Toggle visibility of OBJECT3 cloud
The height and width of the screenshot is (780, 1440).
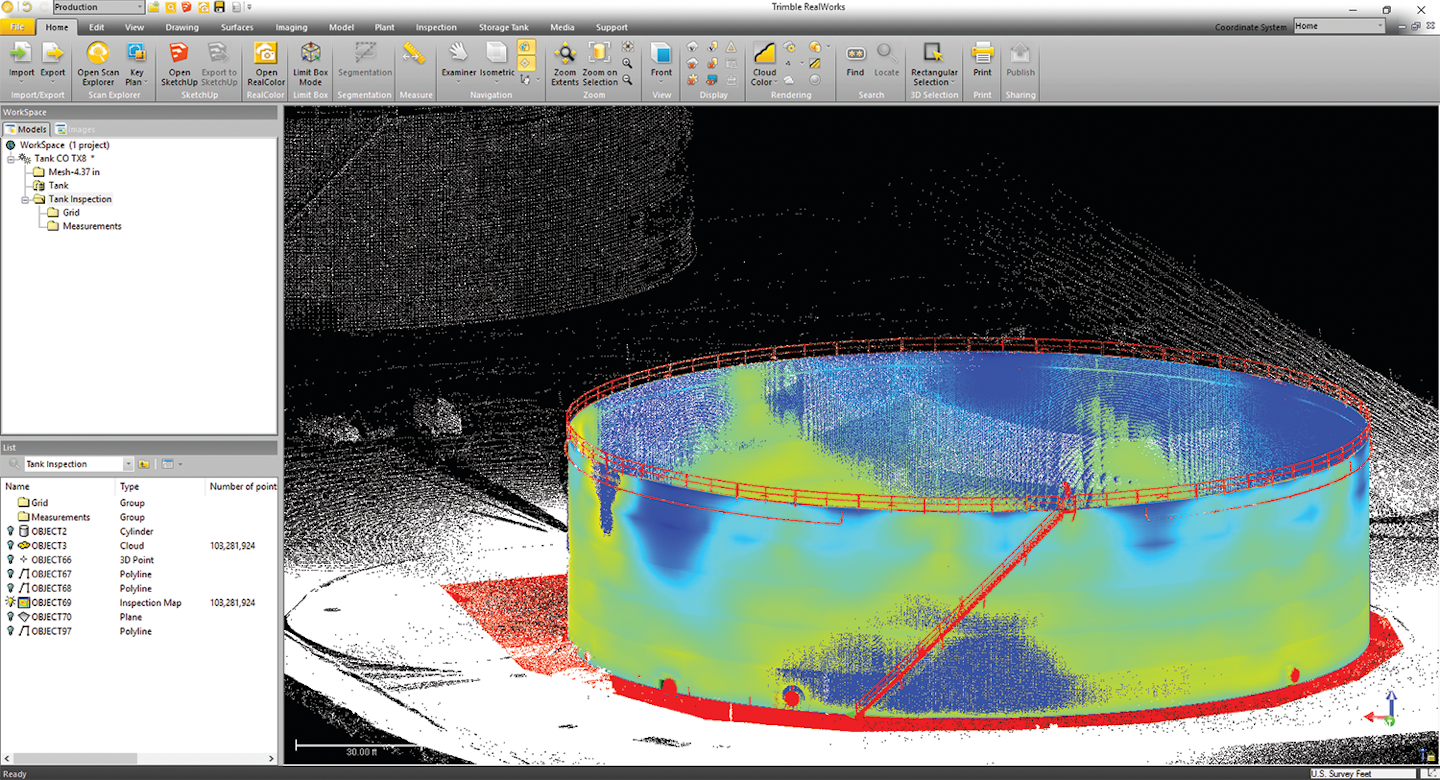[x=9, y=545]
